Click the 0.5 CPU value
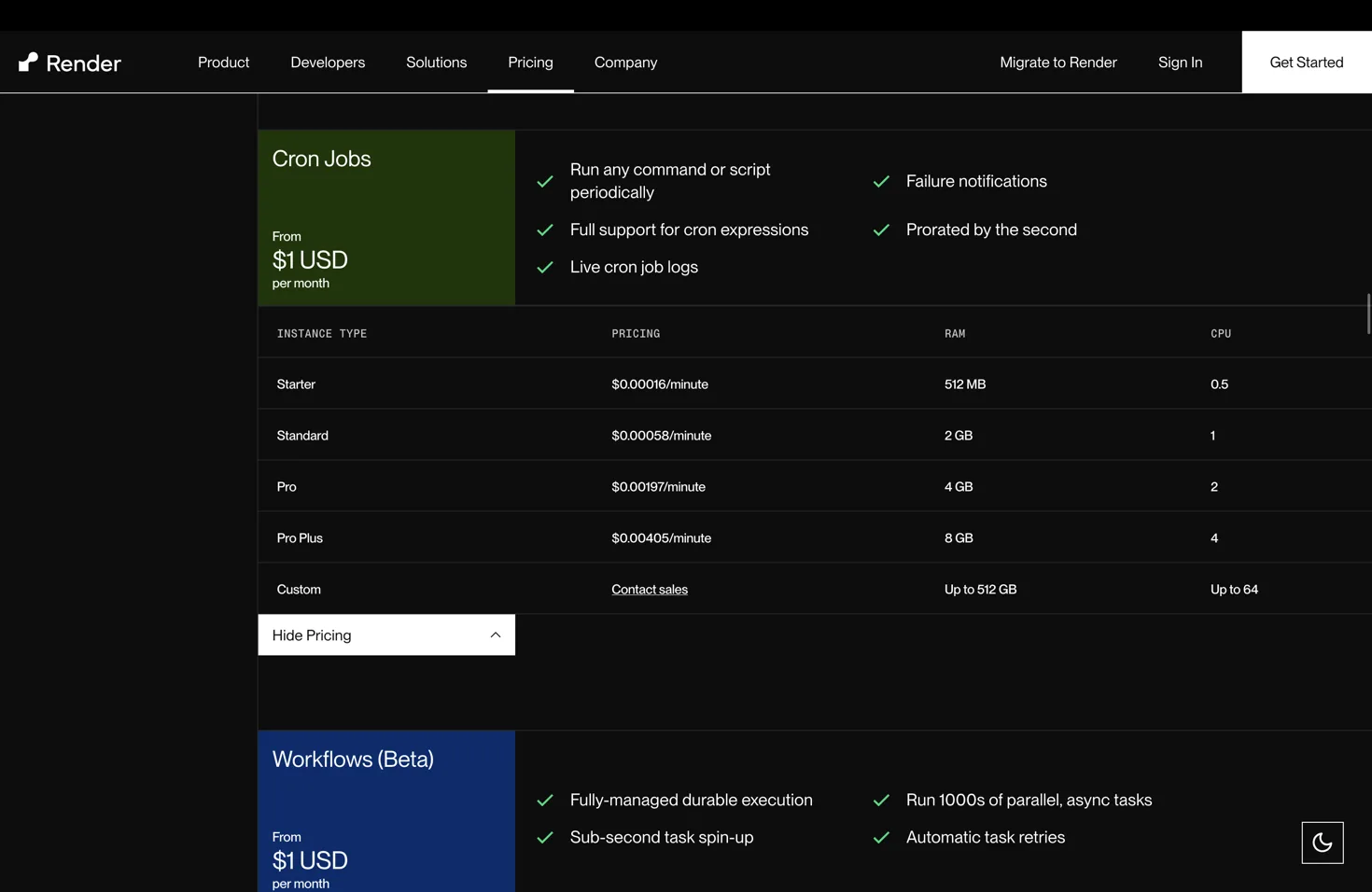The image size is (1372, 892). [x=1219, y=384]
